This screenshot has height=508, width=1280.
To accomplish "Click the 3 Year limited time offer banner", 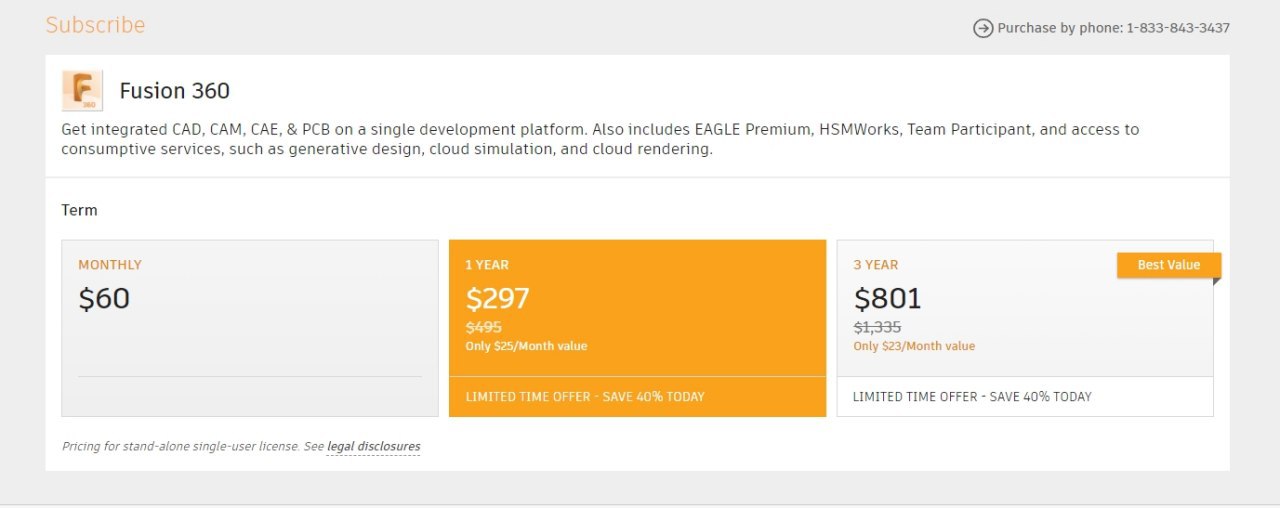I will 1025,397.
